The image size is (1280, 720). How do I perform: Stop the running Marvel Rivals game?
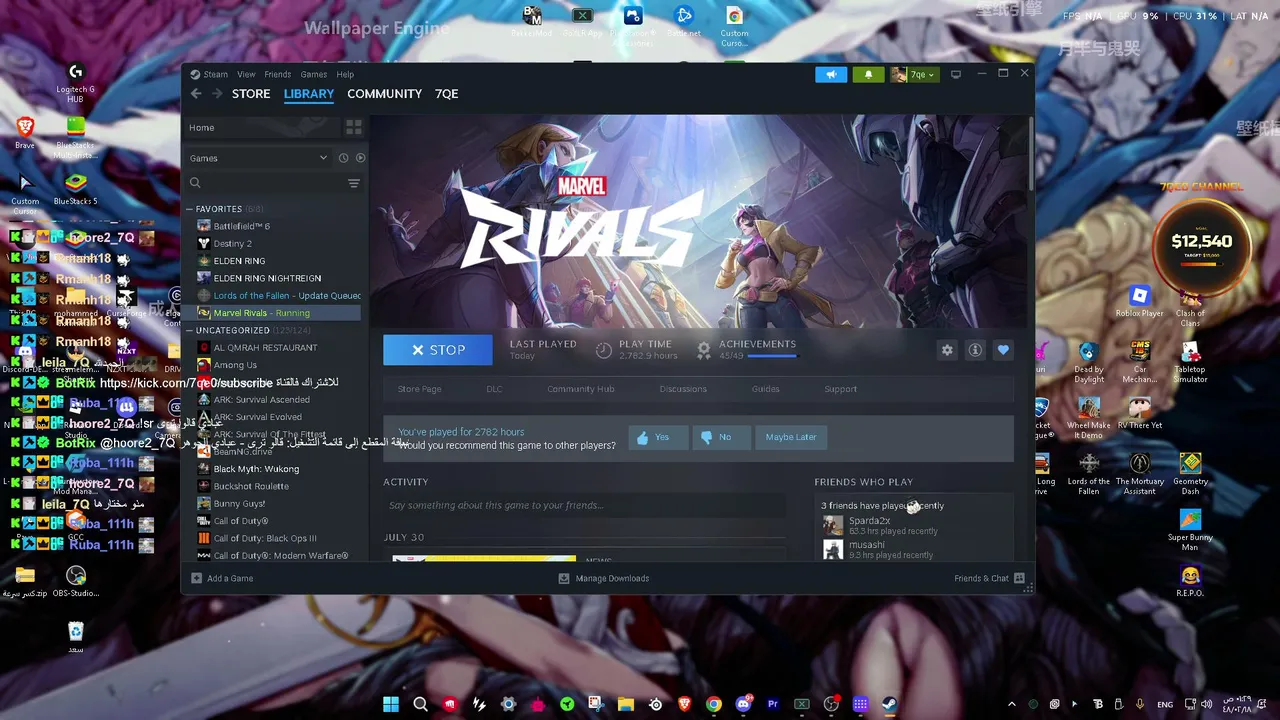click(x=438, y=350)
